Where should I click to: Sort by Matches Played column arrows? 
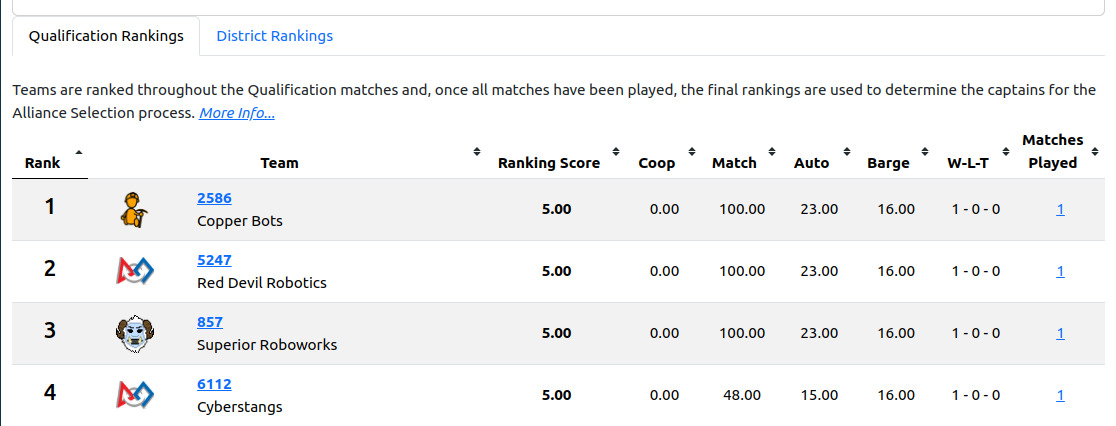pos(1095,152)
